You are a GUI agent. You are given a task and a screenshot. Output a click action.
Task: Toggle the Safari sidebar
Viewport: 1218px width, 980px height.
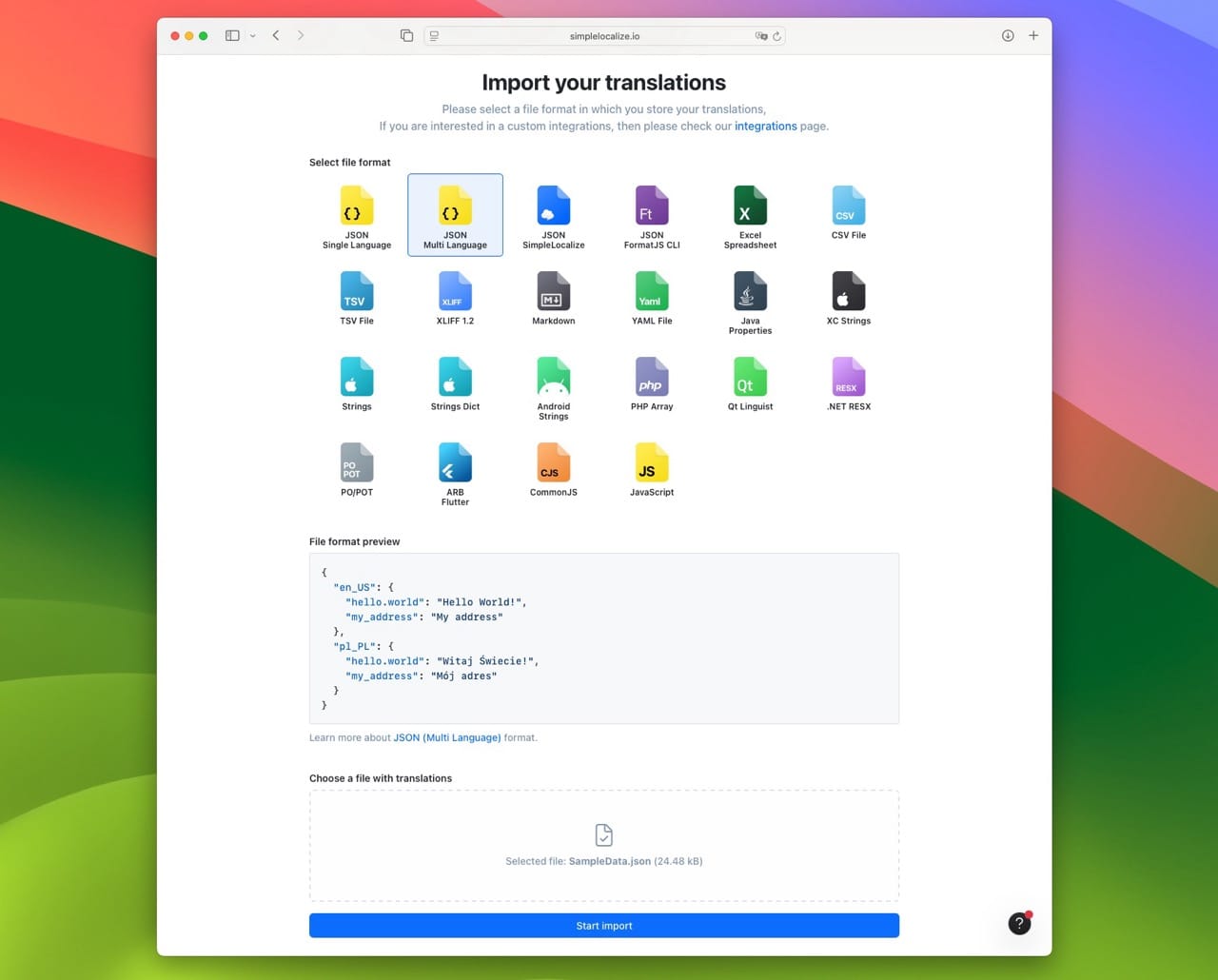(x=232, y=35)
